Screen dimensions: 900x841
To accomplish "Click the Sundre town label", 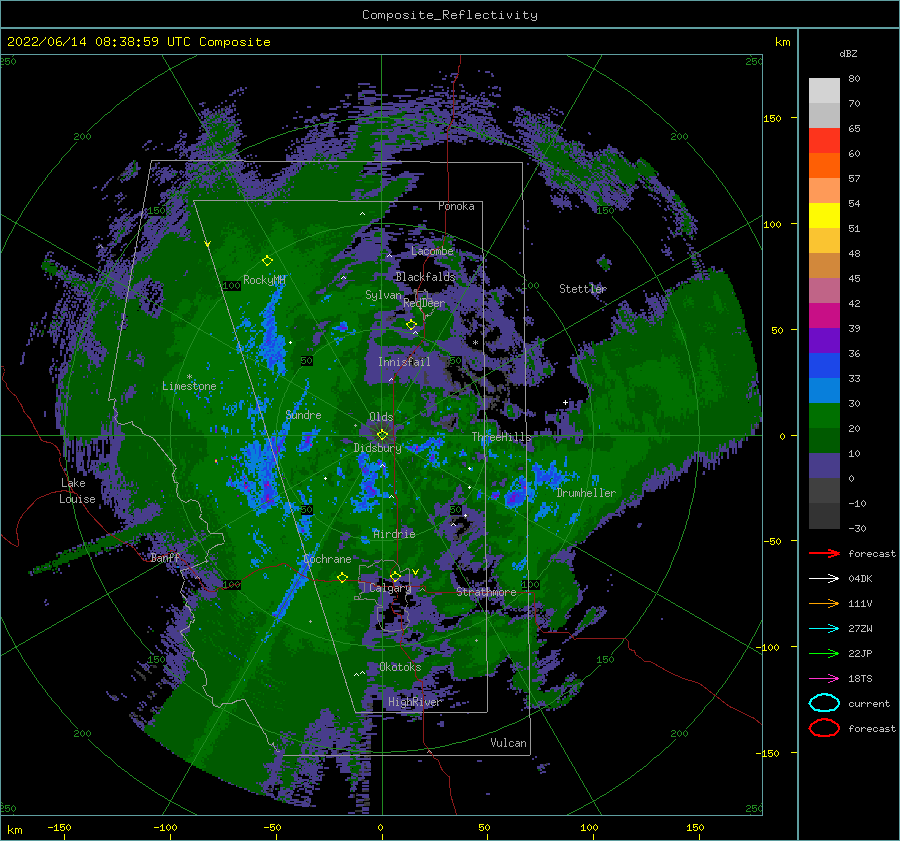I will [x=303, y=415].
